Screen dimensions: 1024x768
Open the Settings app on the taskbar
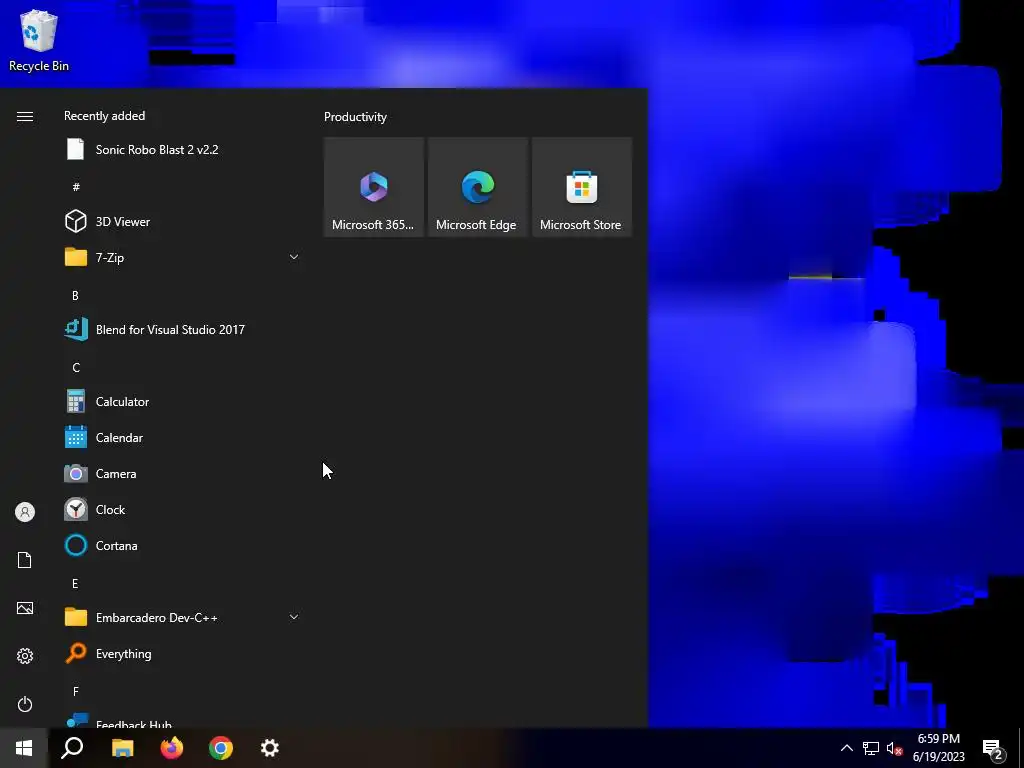coord(270,748)
